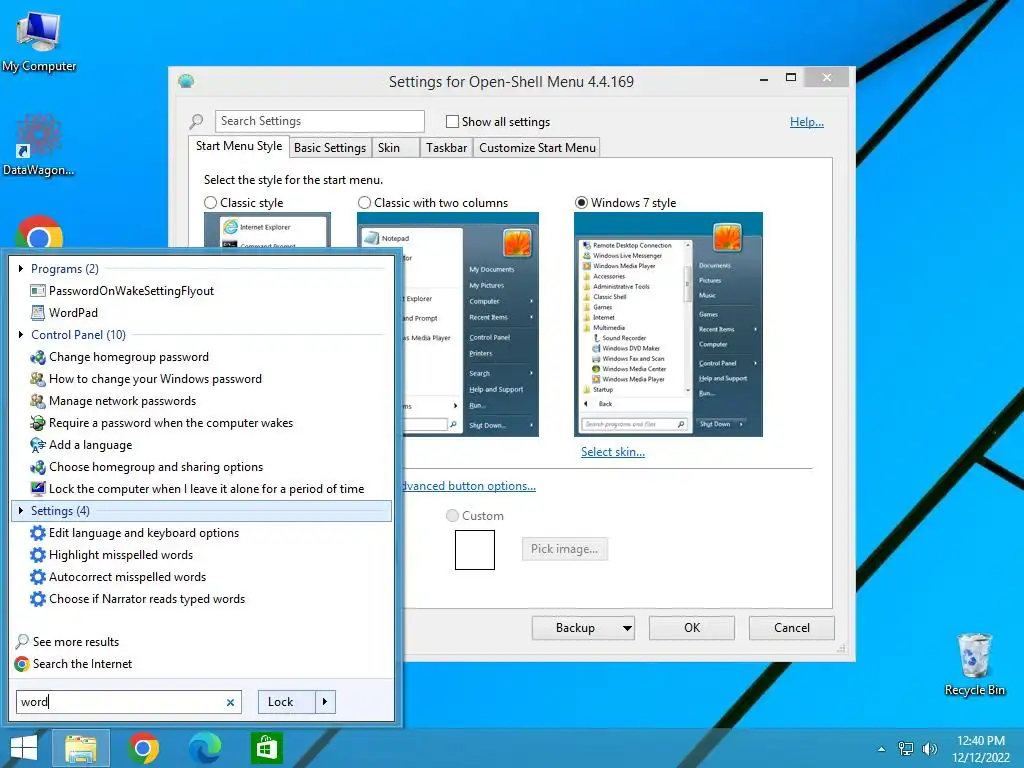This screenshot has width=1024, height=768.
Task: Click the custom button image preview box
Action: point(475,550)
